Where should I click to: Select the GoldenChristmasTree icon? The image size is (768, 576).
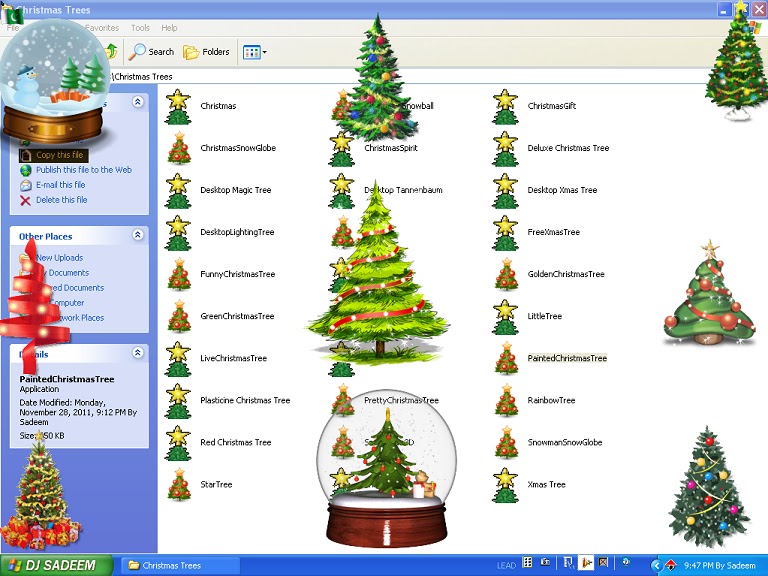[506, 274]
